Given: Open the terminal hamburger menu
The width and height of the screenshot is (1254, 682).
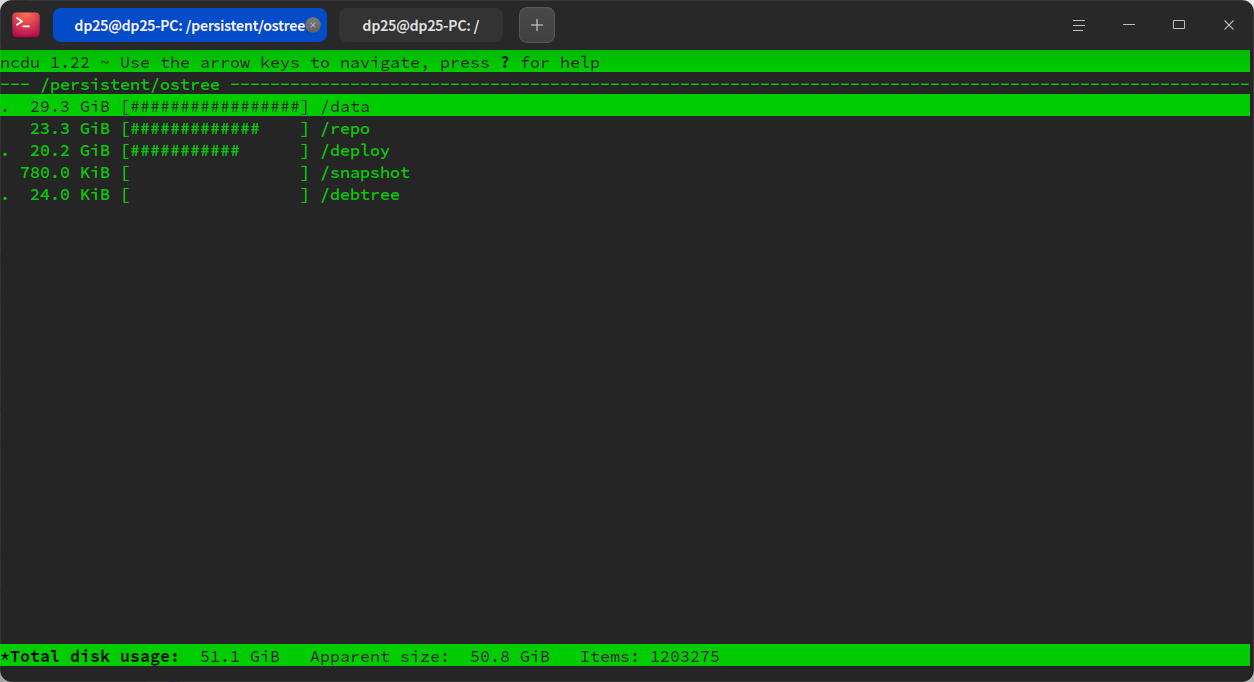Looking at the screenshot, I should tap(1079, 25).
